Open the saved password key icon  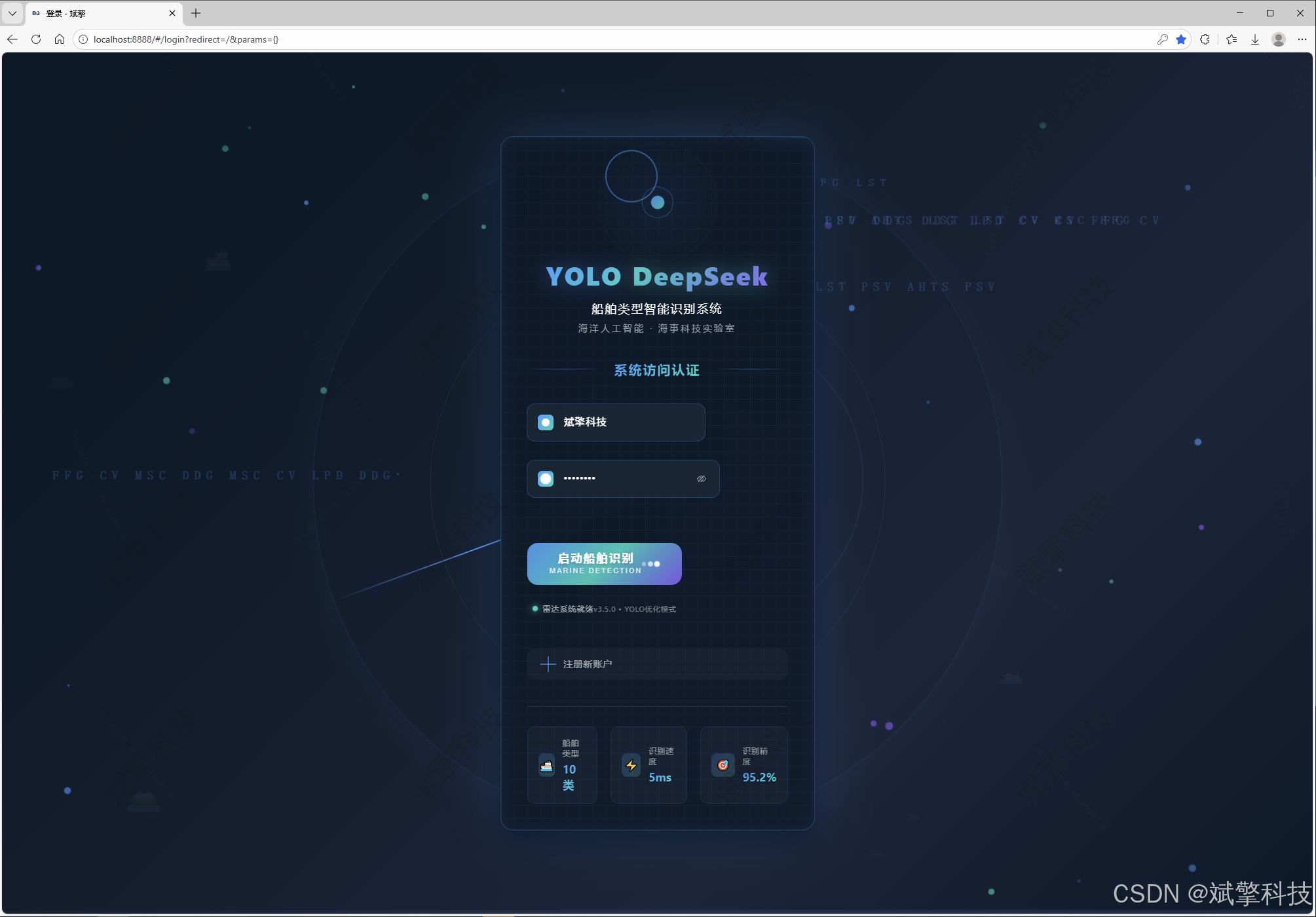click(x=1162, y=39)
